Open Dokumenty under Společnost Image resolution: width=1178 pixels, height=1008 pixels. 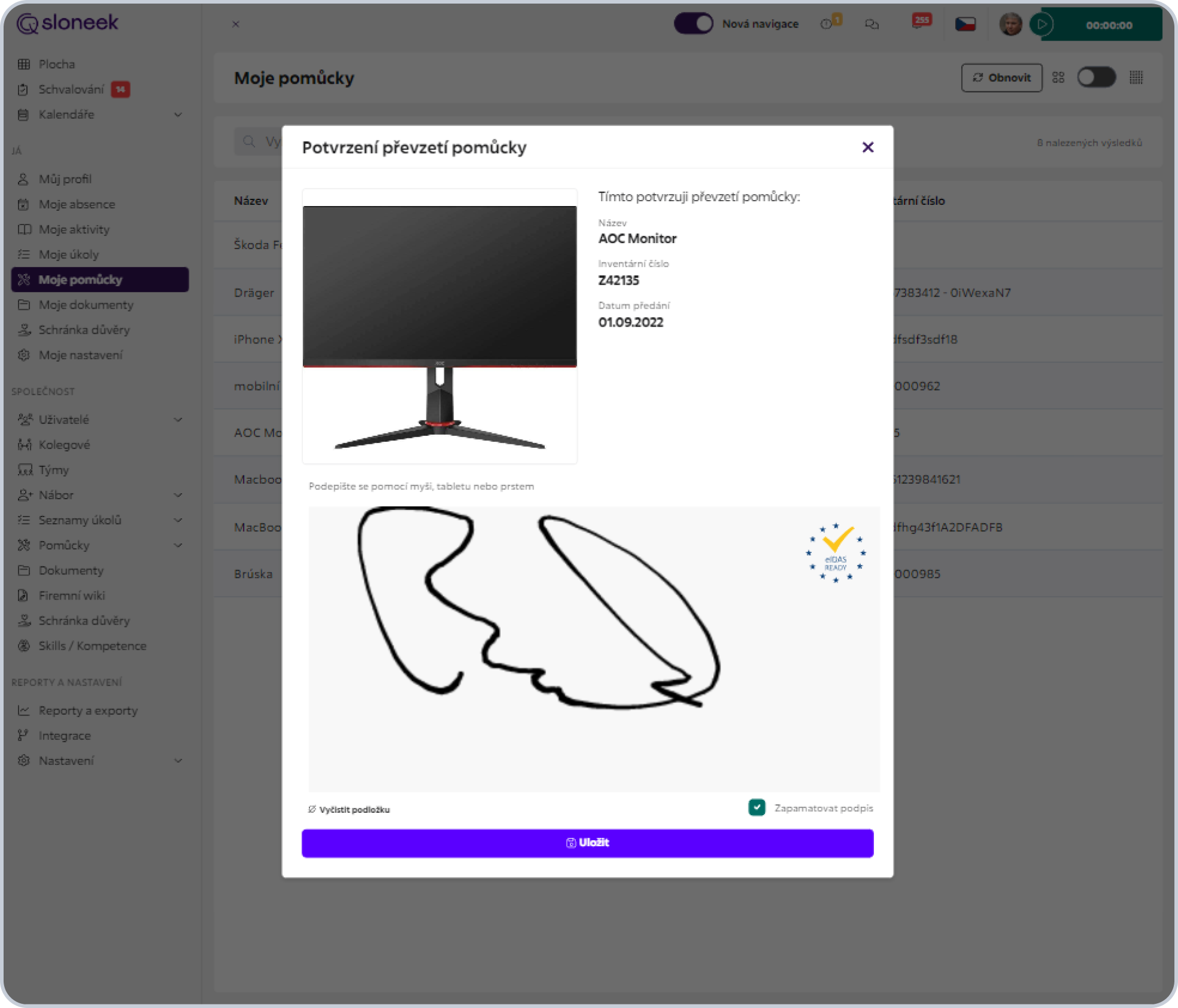71,570
